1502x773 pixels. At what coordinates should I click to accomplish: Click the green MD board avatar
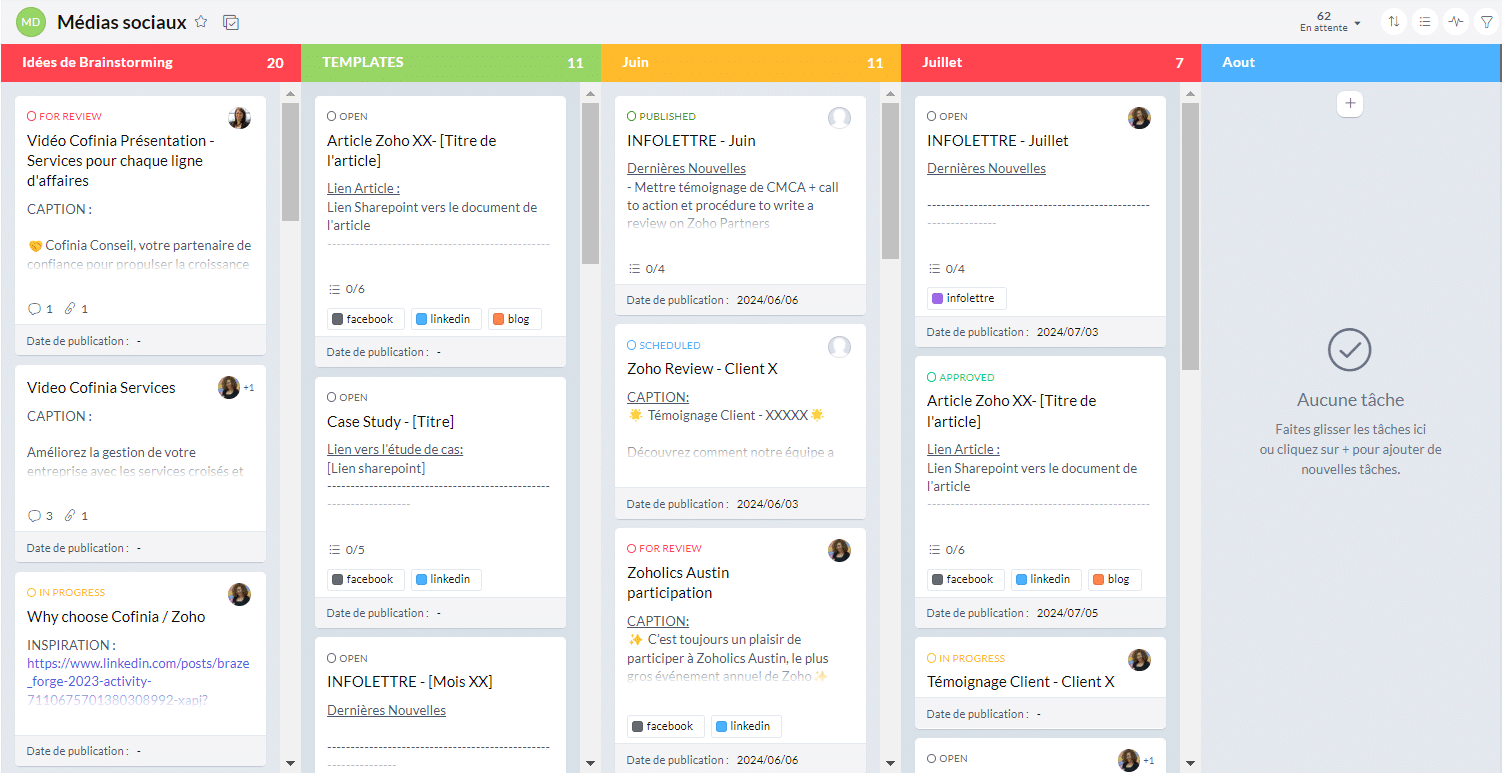[30, 21]
